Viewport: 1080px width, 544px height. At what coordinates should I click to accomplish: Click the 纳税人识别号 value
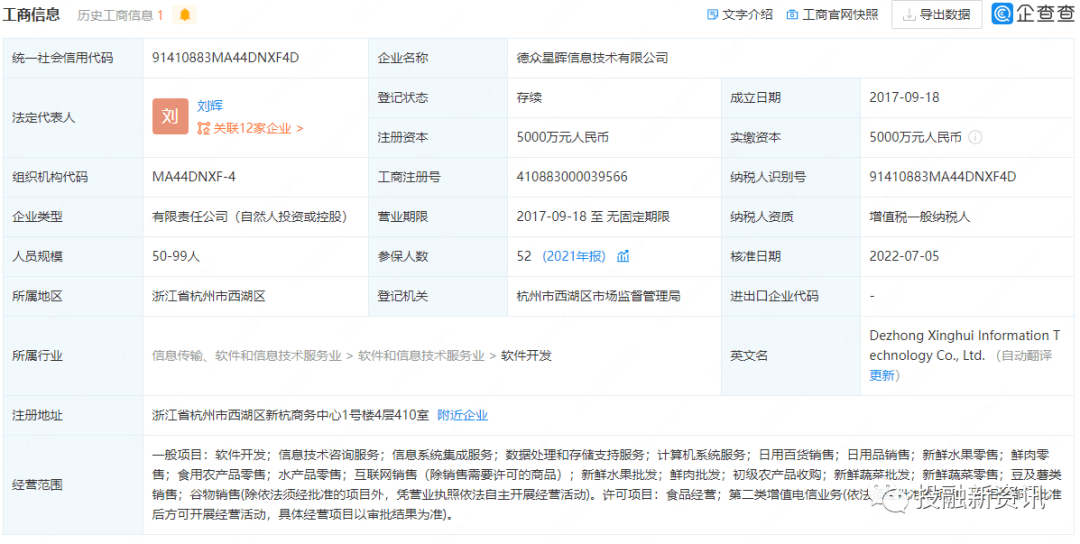(942, 177)
